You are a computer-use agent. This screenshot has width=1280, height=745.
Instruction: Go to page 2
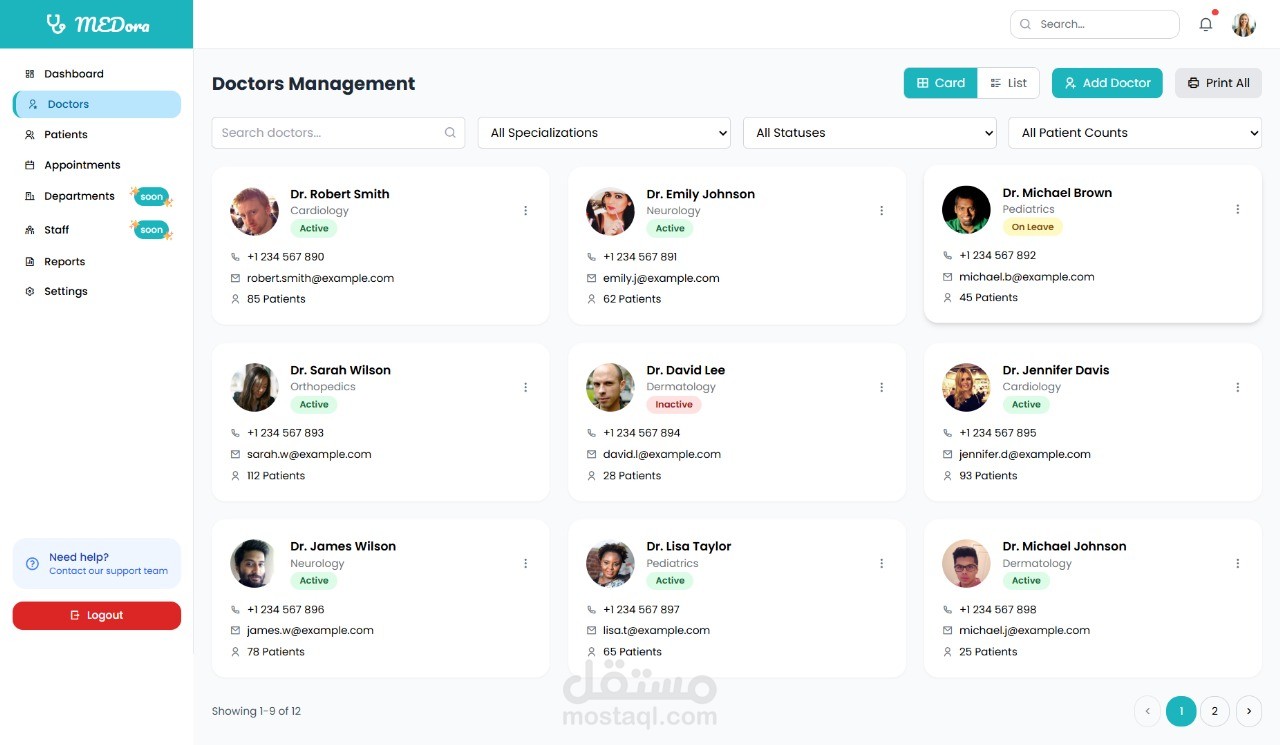tap(1214, 711)
